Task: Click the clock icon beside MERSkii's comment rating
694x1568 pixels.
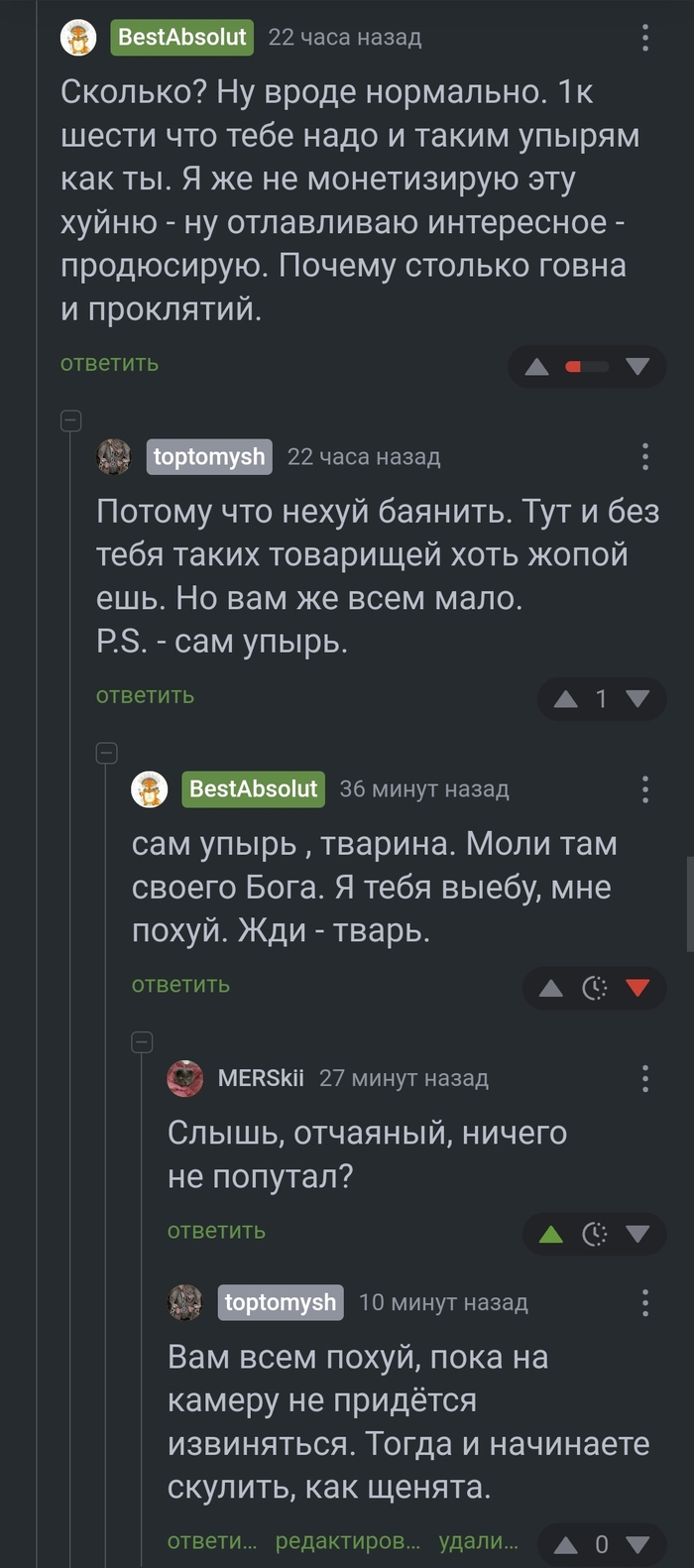Action: [x=593, y=1234]
